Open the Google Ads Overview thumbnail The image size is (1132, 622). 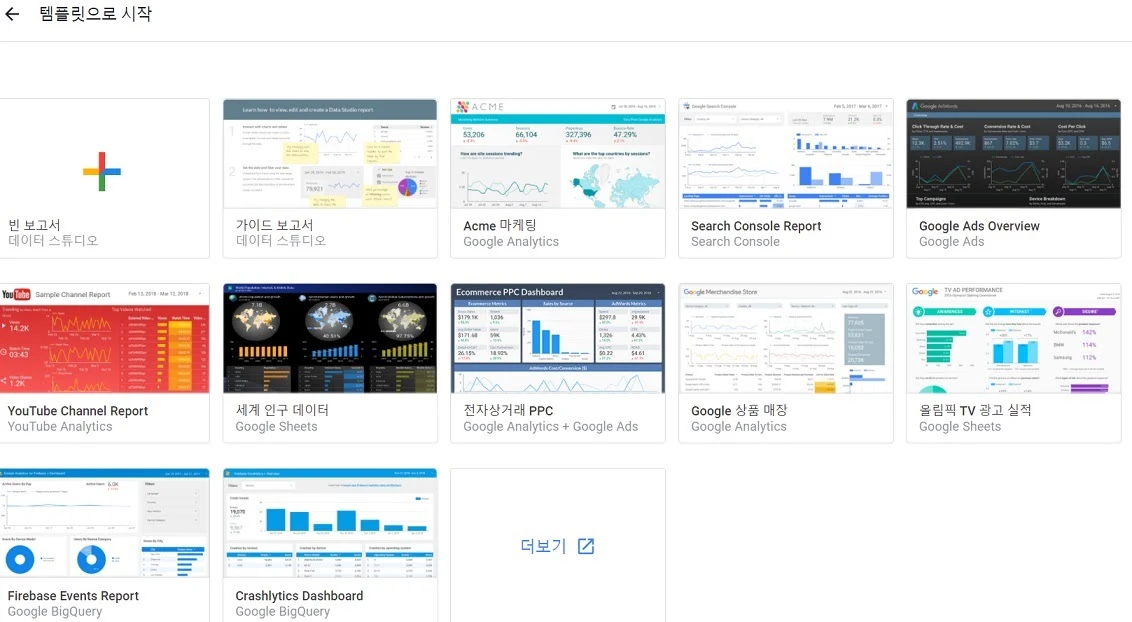(x=1014, y=154)
